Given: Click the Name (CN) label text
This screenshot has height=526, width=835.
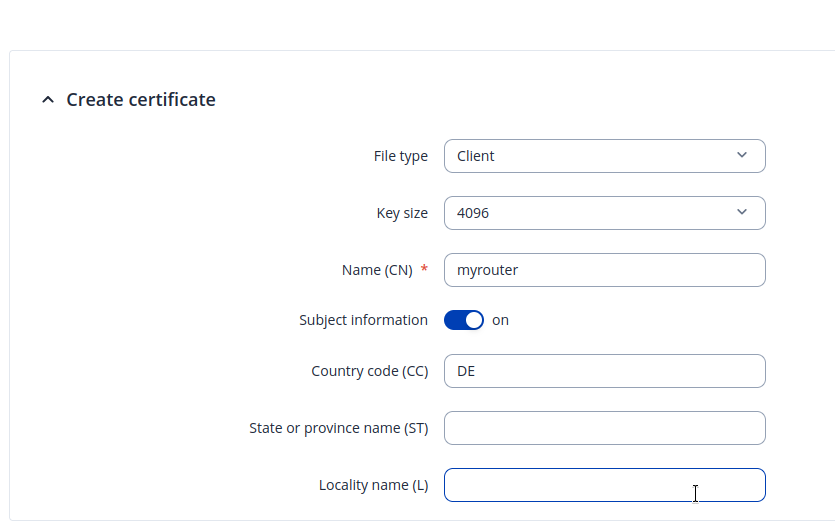Looking at the screenshot, I should (x=377, y=270).
